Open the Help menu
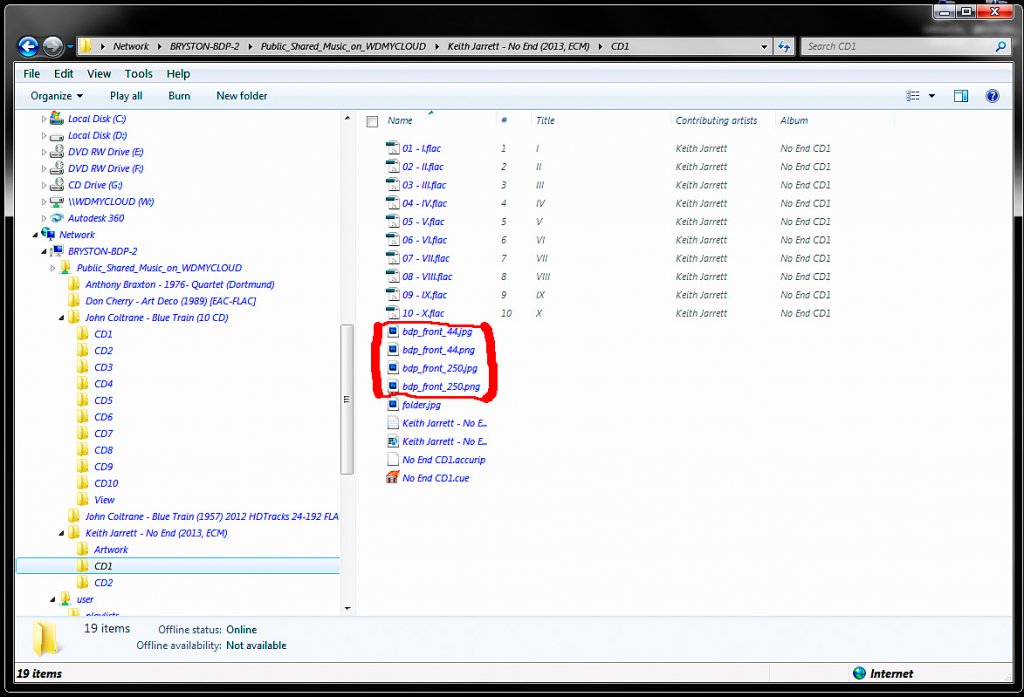 point(178,74)
